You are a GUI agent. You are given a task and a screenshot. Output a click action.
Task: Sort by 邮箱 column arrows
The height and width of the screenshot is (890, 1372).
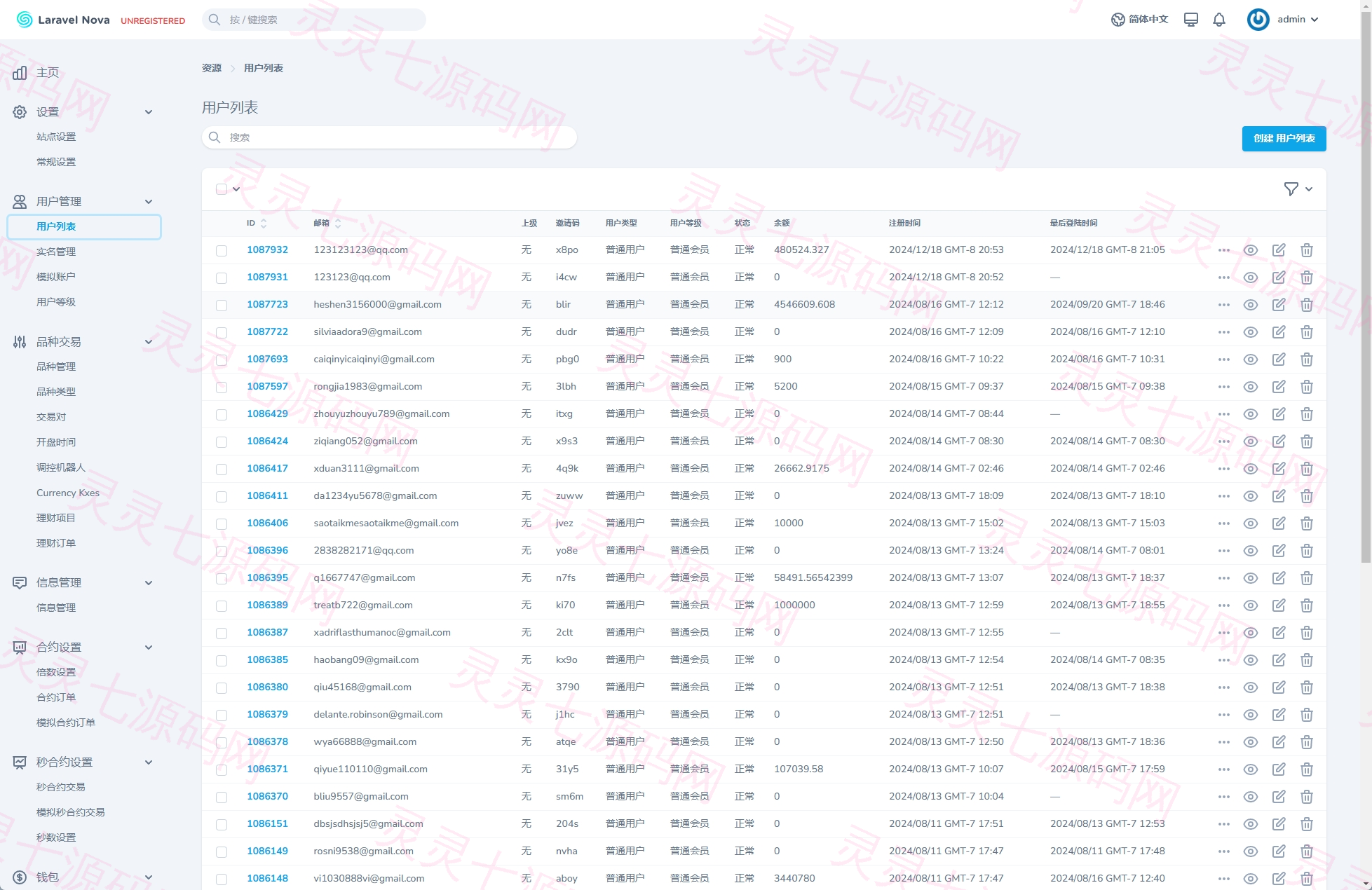tap(338, 223)
